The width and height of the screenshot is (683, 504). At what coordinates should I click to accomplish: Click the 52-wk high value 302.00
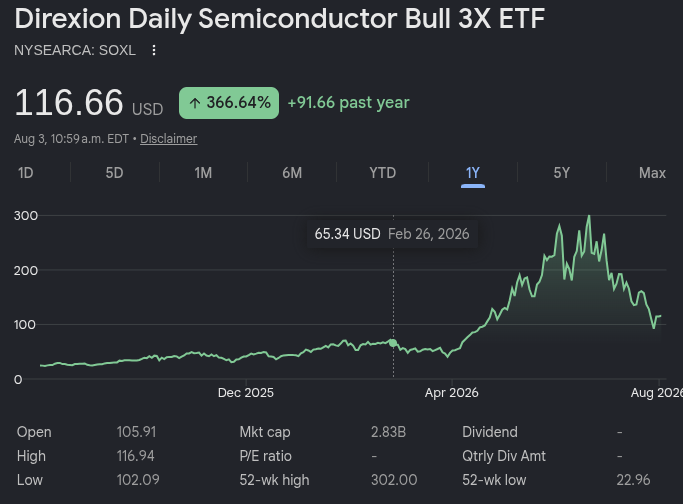pyautogui.click(x=394, y=480)
